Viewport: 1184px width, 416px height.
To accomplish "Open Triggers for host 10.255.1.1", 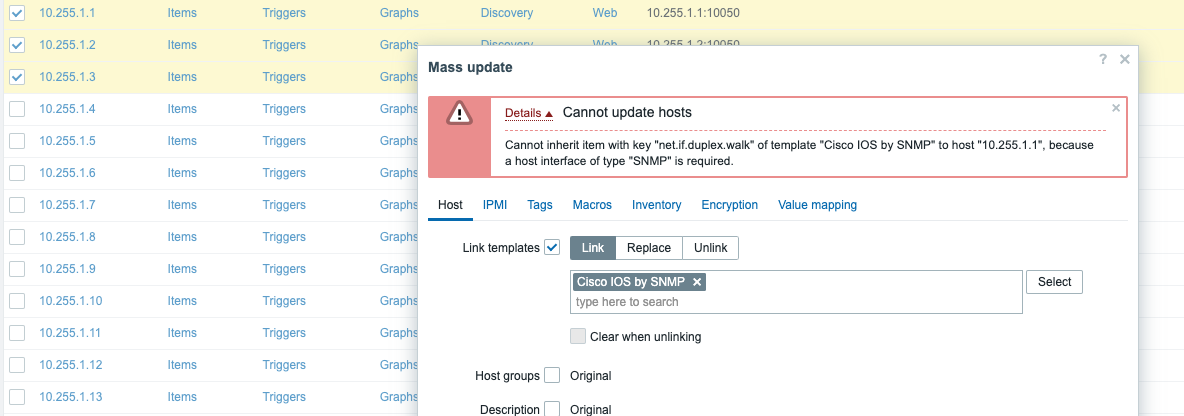I will click(284, 13).
